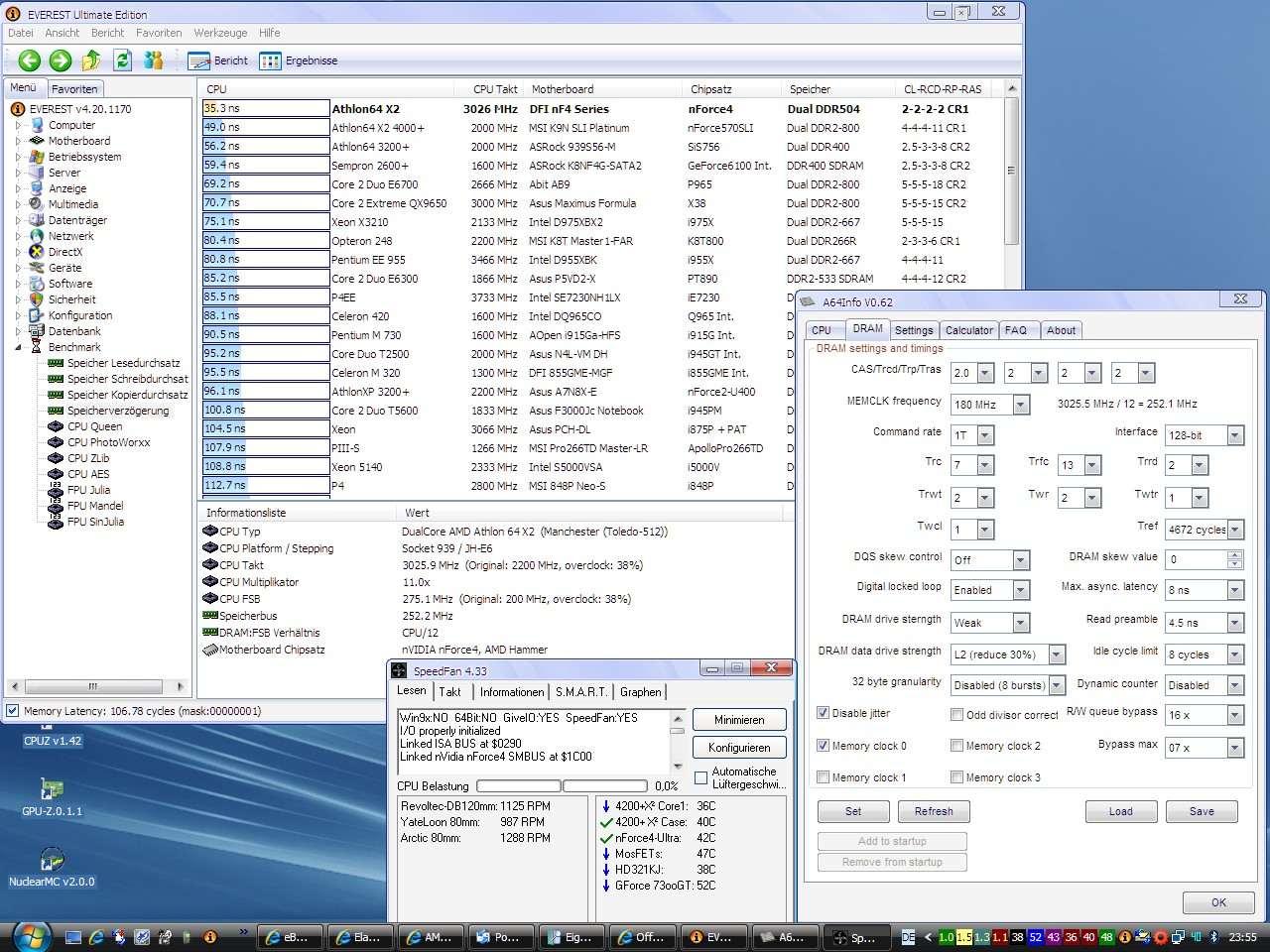Switch to the Calculator tab in A64Info
Image resolution: width=1270 pixels, height=952 pixels.
968,330
